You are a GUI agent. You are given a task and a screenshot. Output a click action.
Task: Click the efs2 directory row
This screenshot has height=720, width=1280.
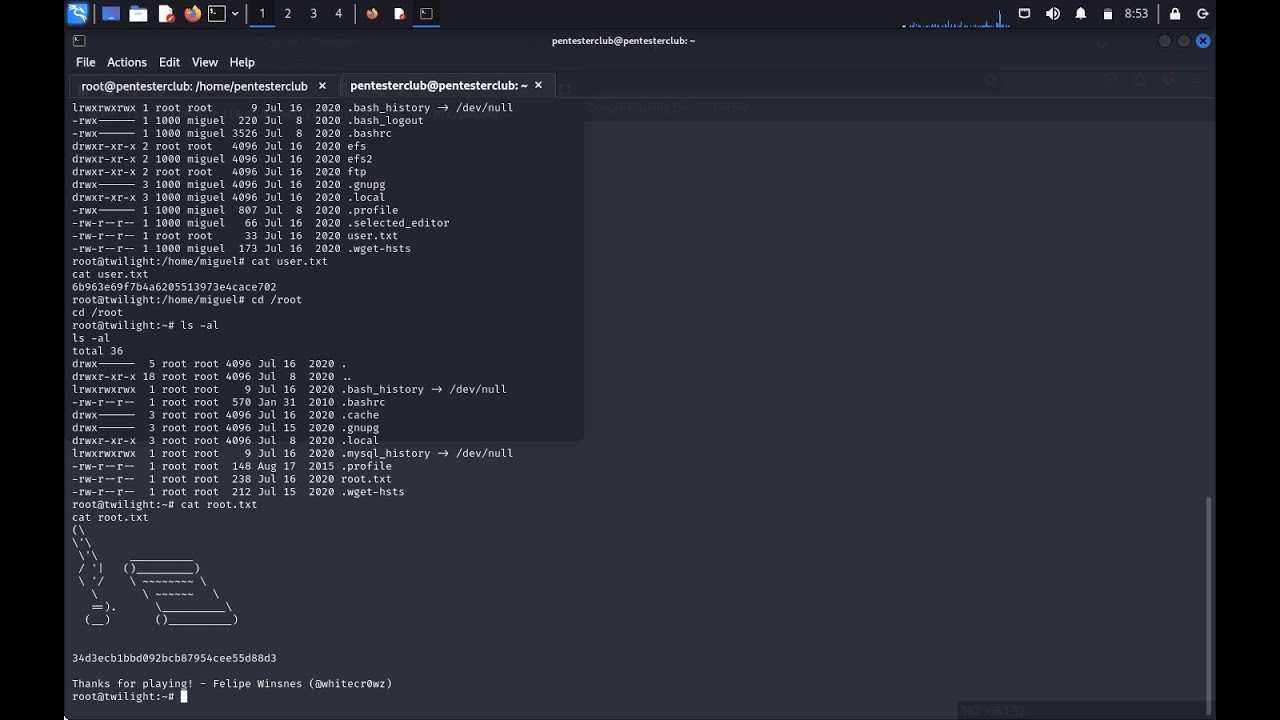[x=222, y=159]
